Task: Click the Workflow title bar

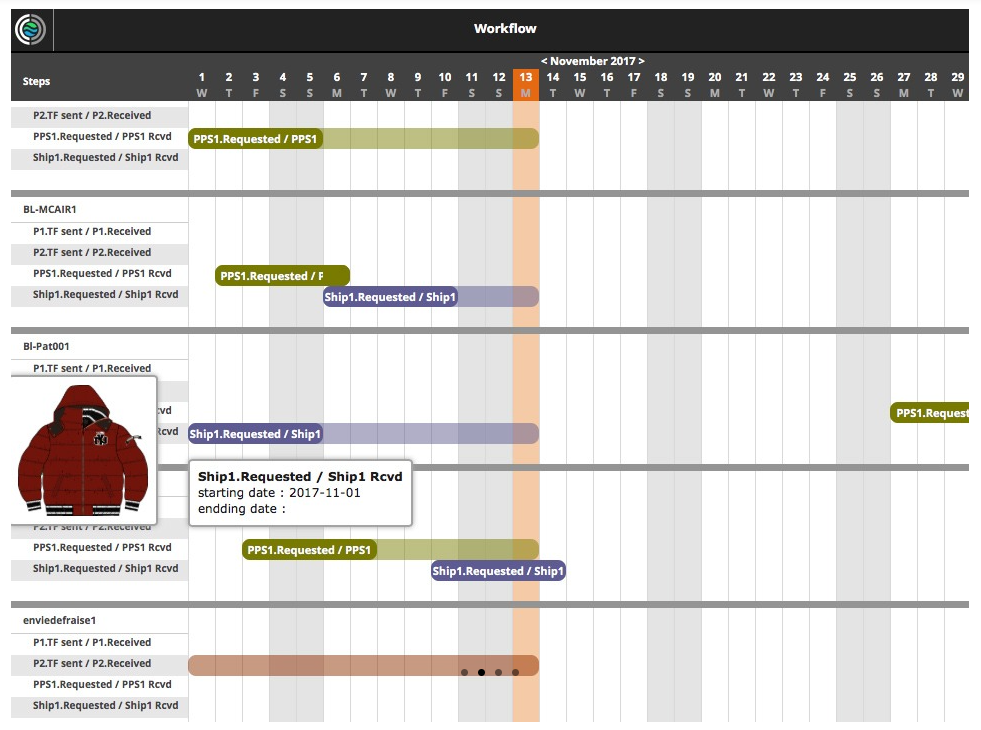Action: 505,28
